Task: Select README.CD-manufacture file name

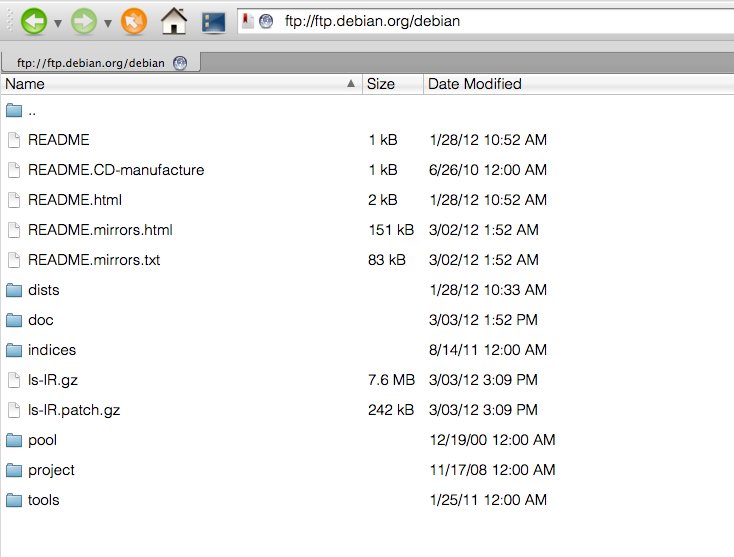Action: tap(116, 170)
